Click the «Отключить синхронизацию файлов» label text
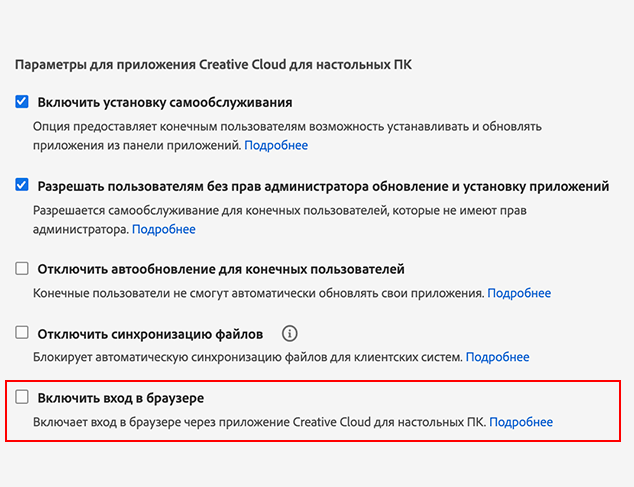634x487 pixels. (x=150, y=334)
